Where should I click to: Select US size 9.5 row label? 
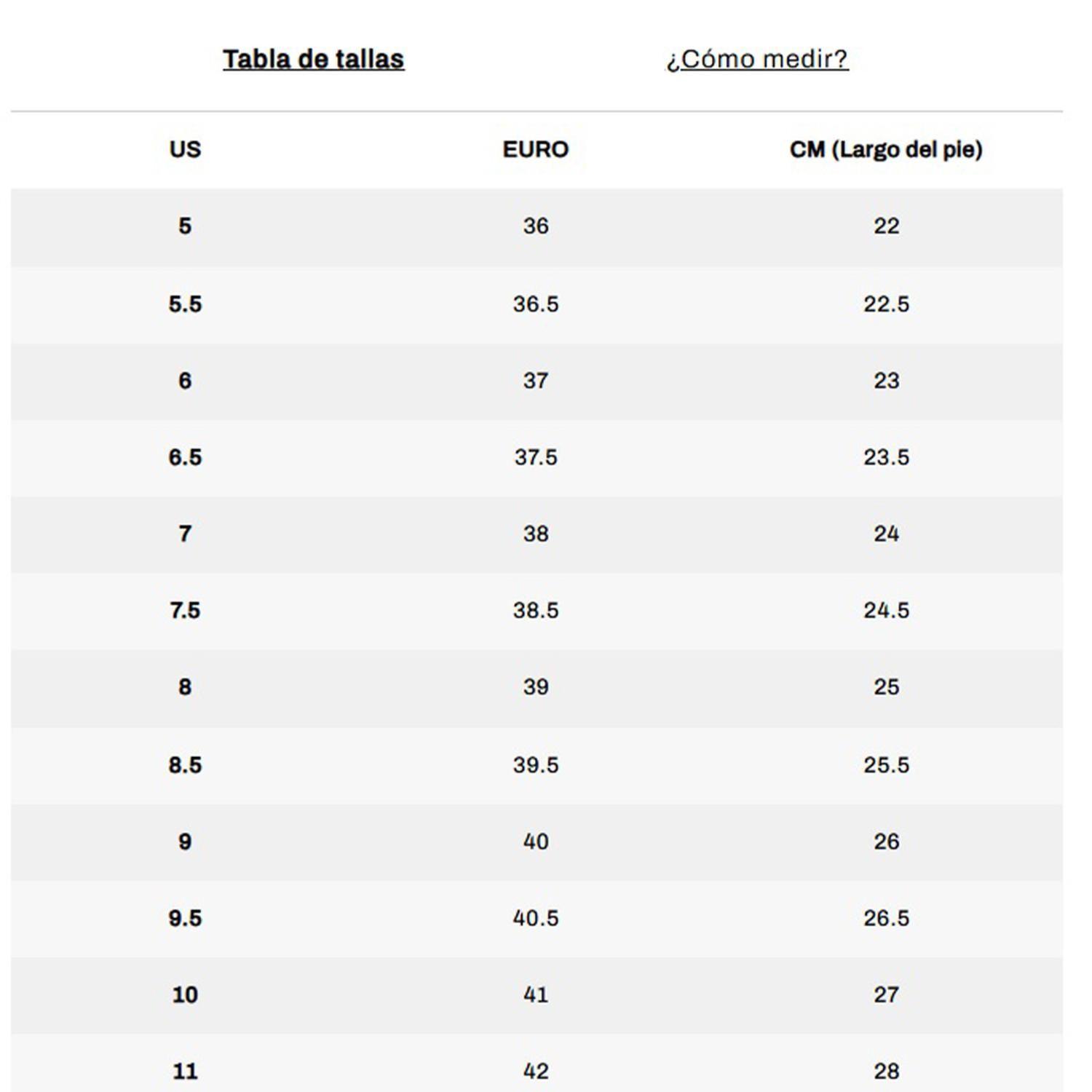coord(185,918)
